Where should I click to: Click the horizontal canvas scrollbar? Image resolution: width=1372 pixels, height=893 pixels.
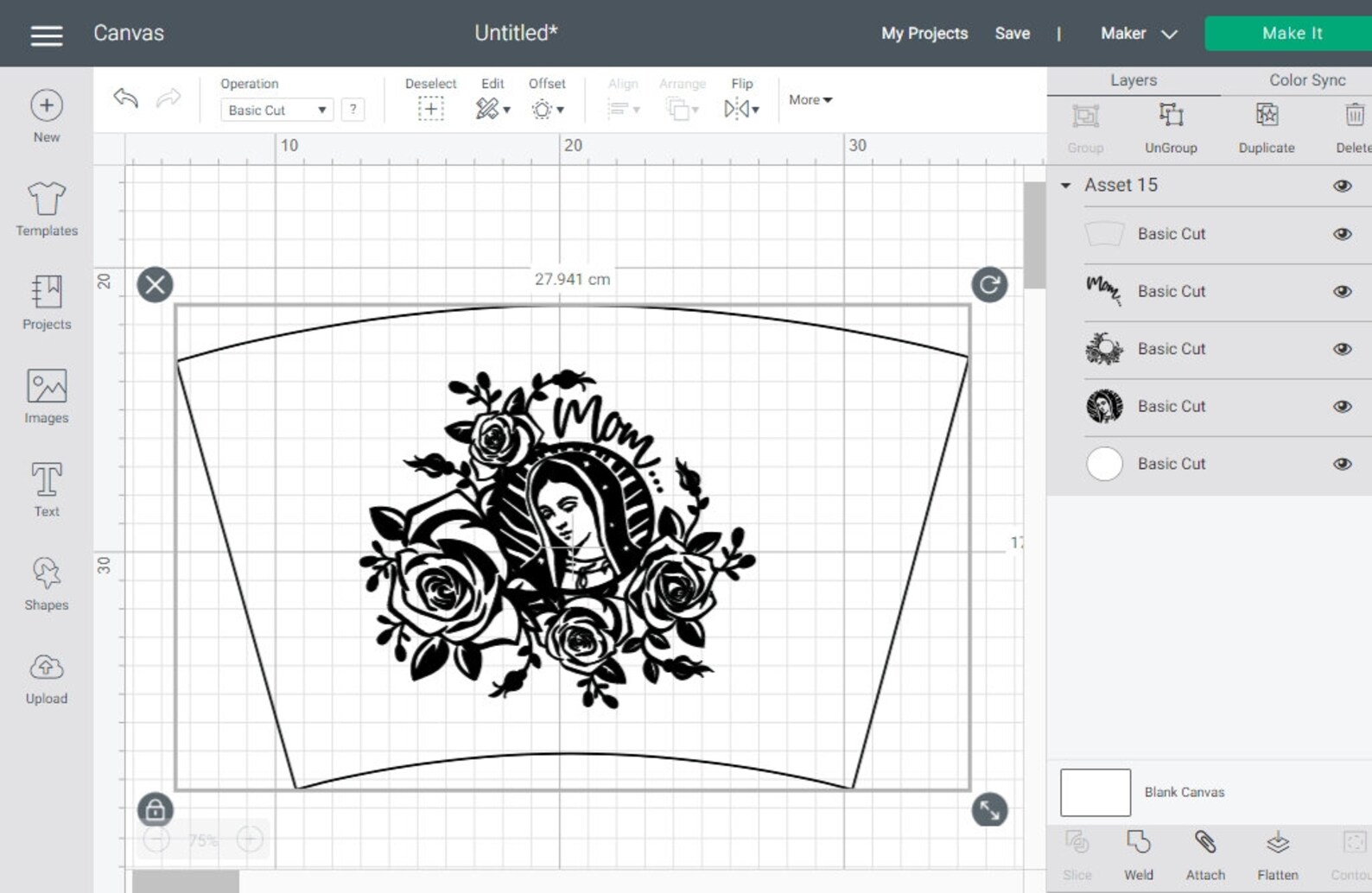(185, 882)
